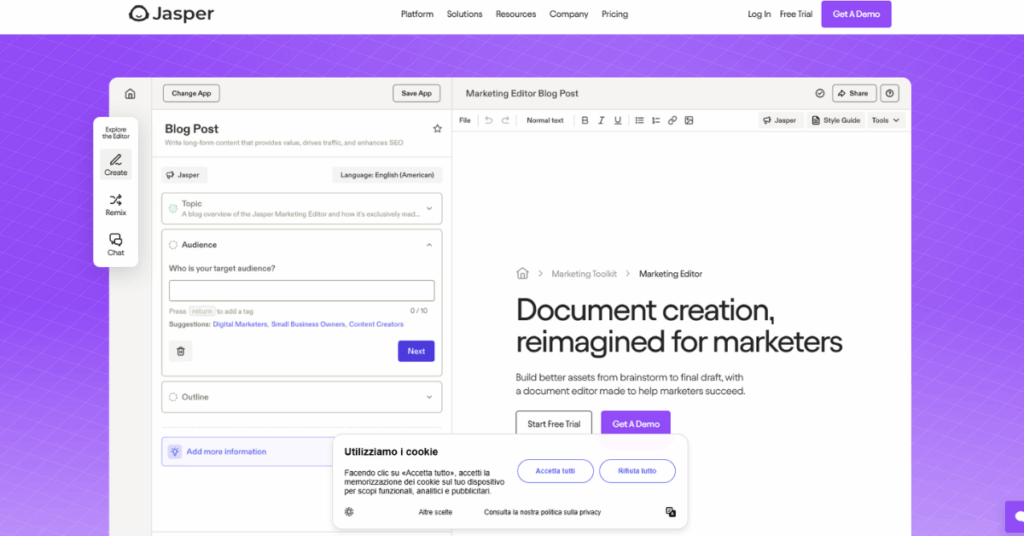Toggle underline formatting in the editor
The height and width of the screenshot is (536, 1024).
tap(618, 120)
